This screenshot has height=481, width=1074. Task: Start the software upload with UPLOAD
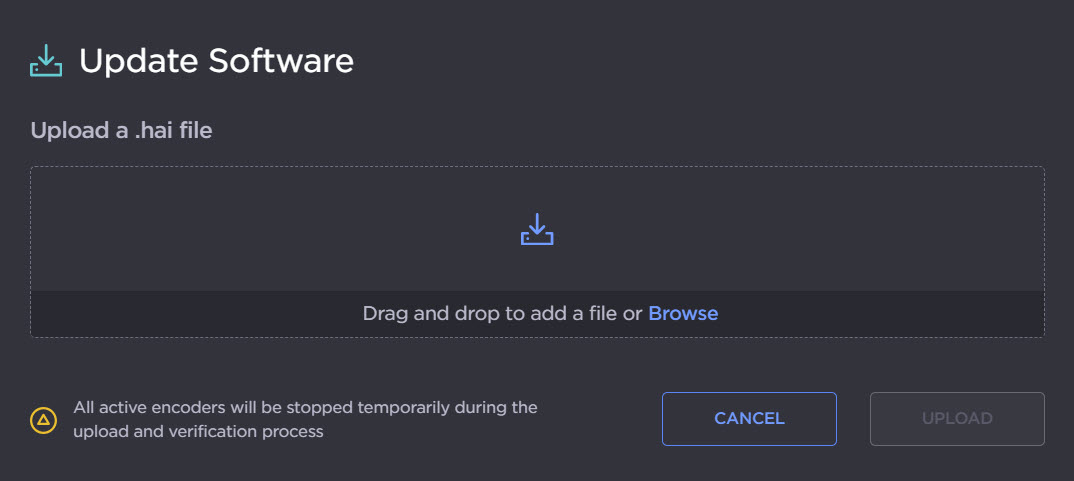coord(957,418)
